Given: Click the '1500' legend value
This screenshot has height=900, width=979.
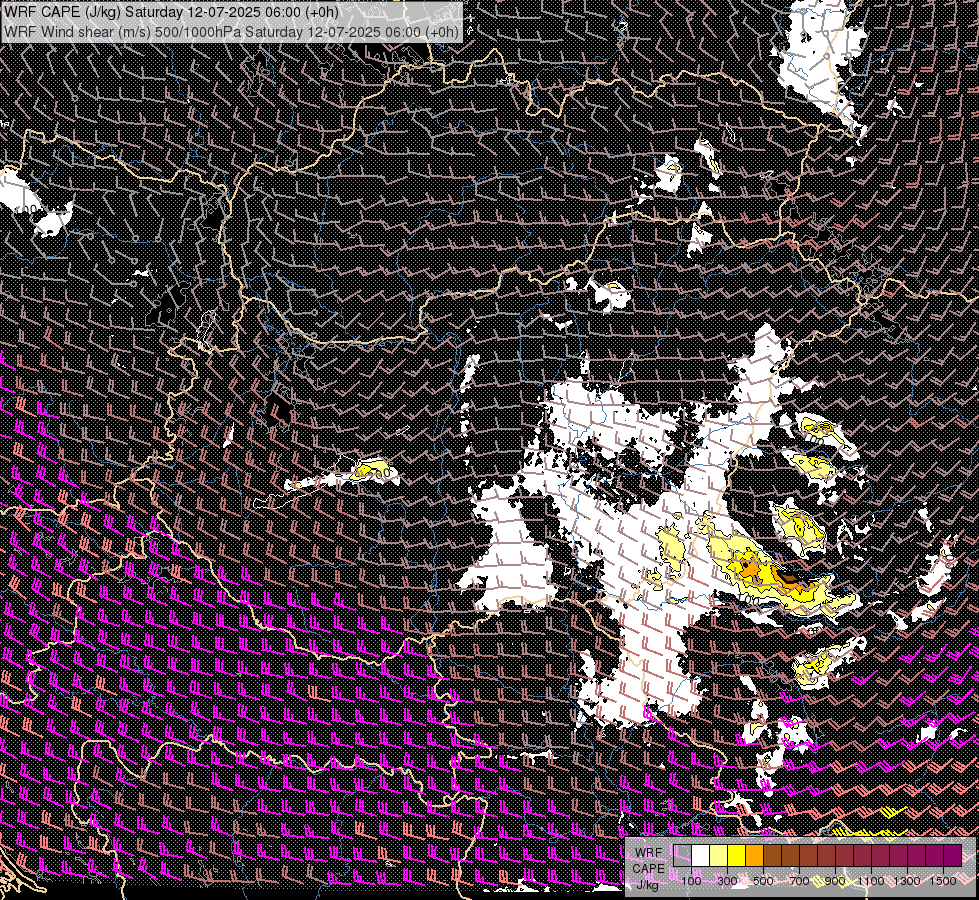Looking at the screenshot, I should point(943,881).
